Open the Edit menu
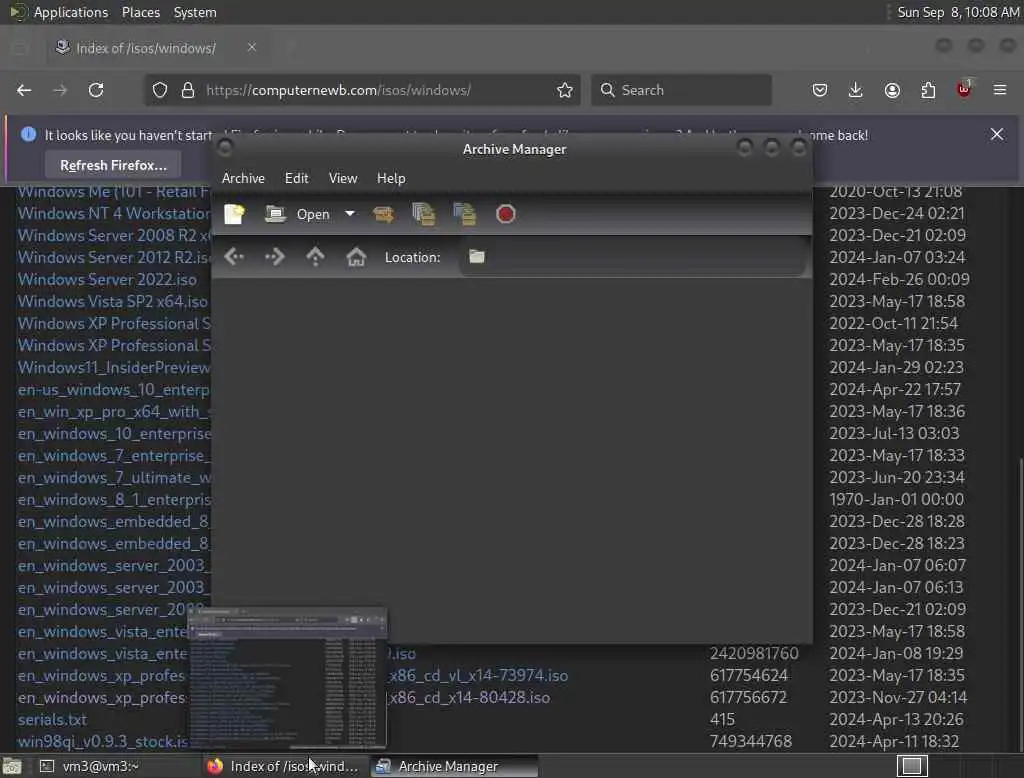 click(296, 178)
